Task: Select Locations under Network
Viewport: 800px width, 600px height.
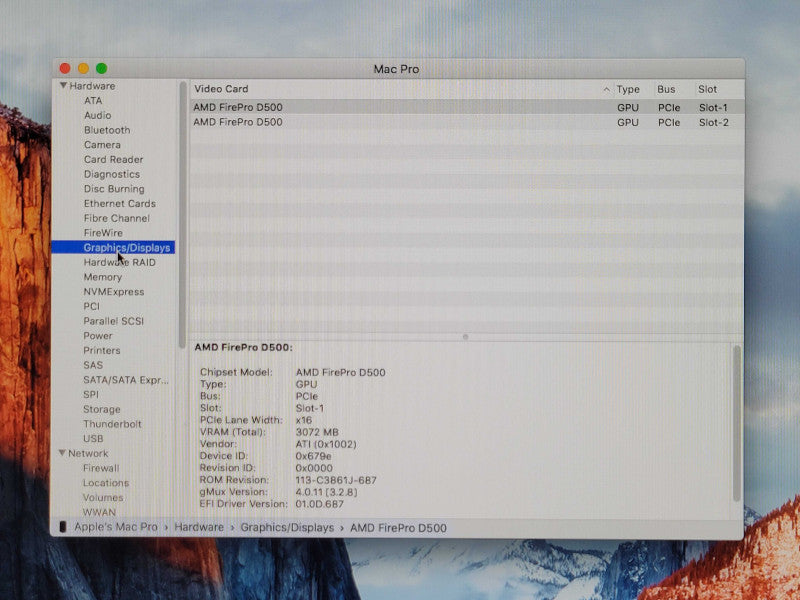Action: tap(106, 483)
